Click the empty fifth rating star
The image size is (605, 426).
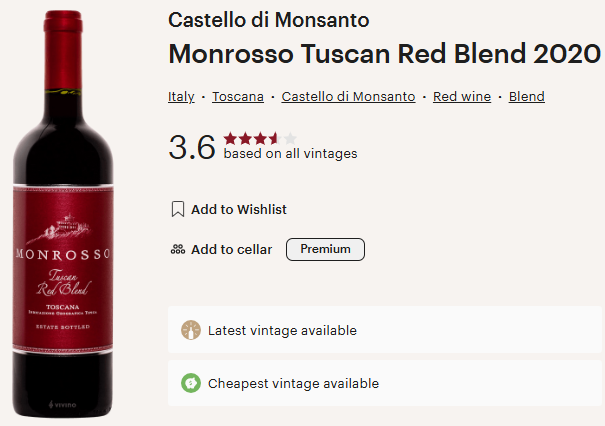290,138
